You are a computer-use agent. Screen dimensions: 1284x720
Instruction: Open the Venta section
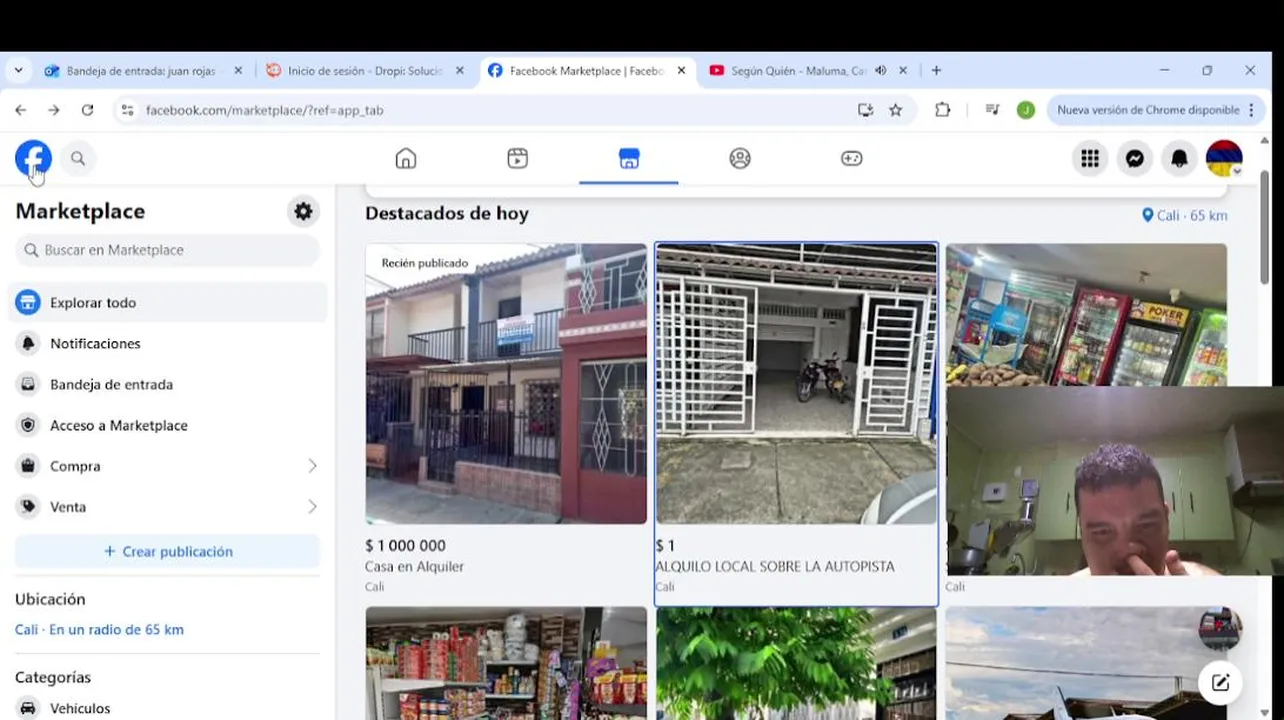(167, 507)
